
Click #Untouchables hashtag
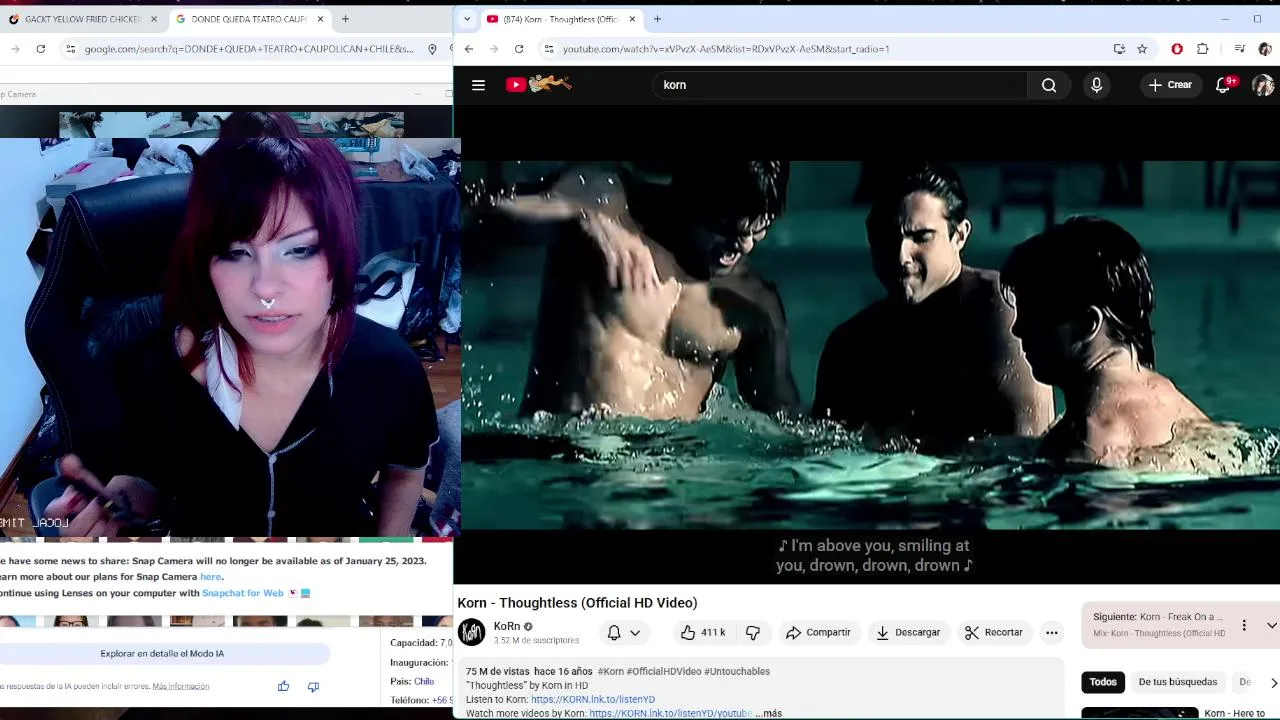pyautogui.click(x=737, y=671)
